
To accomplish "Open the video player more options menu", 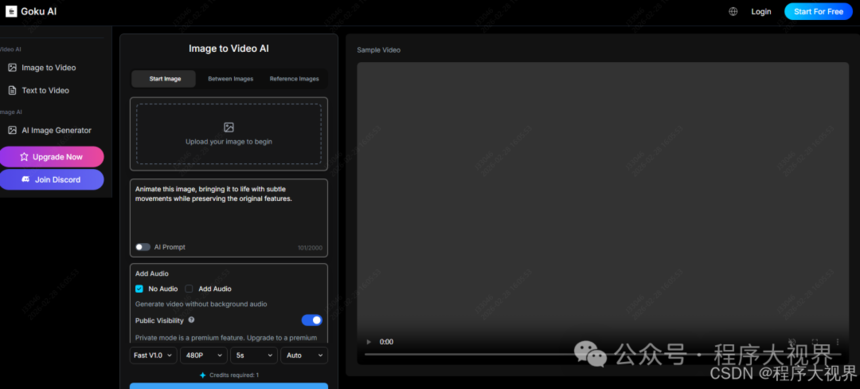I will point(838,342).
